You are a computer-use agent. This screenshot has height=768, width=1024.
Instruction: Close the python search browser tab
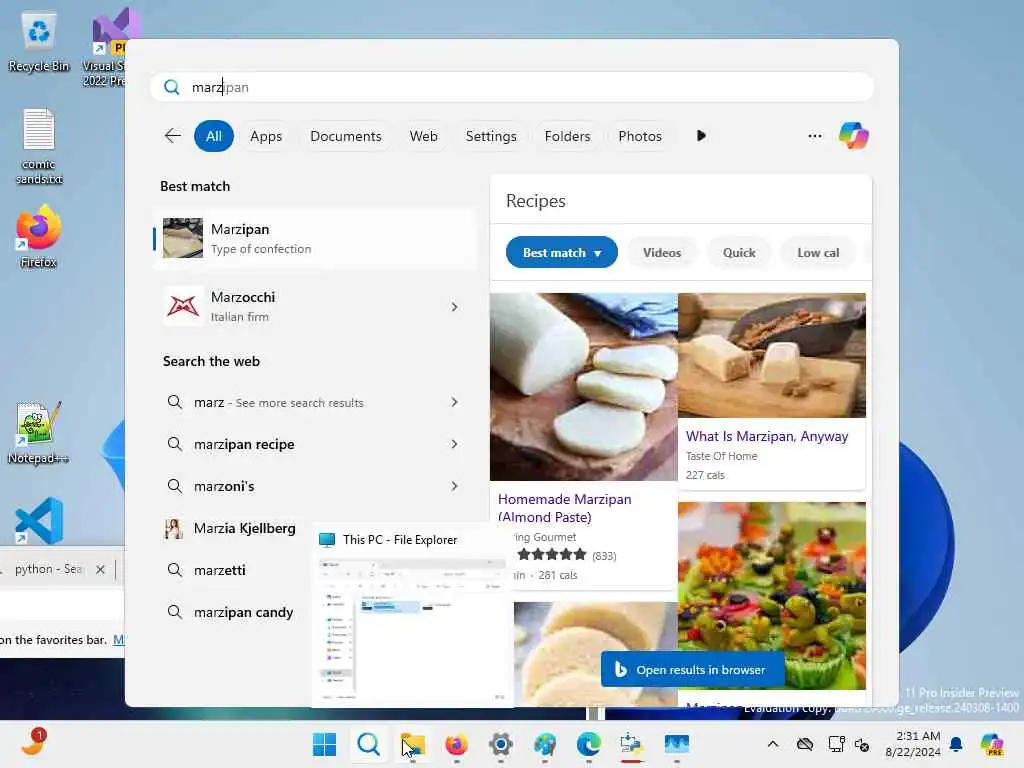pyautogui.click(x=100, y=569)
